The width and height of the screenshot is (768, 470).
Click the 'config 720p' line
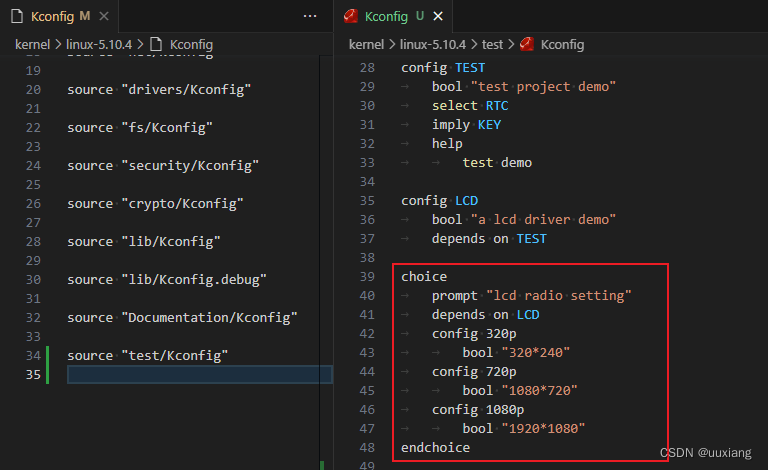(x=474, y=372)
